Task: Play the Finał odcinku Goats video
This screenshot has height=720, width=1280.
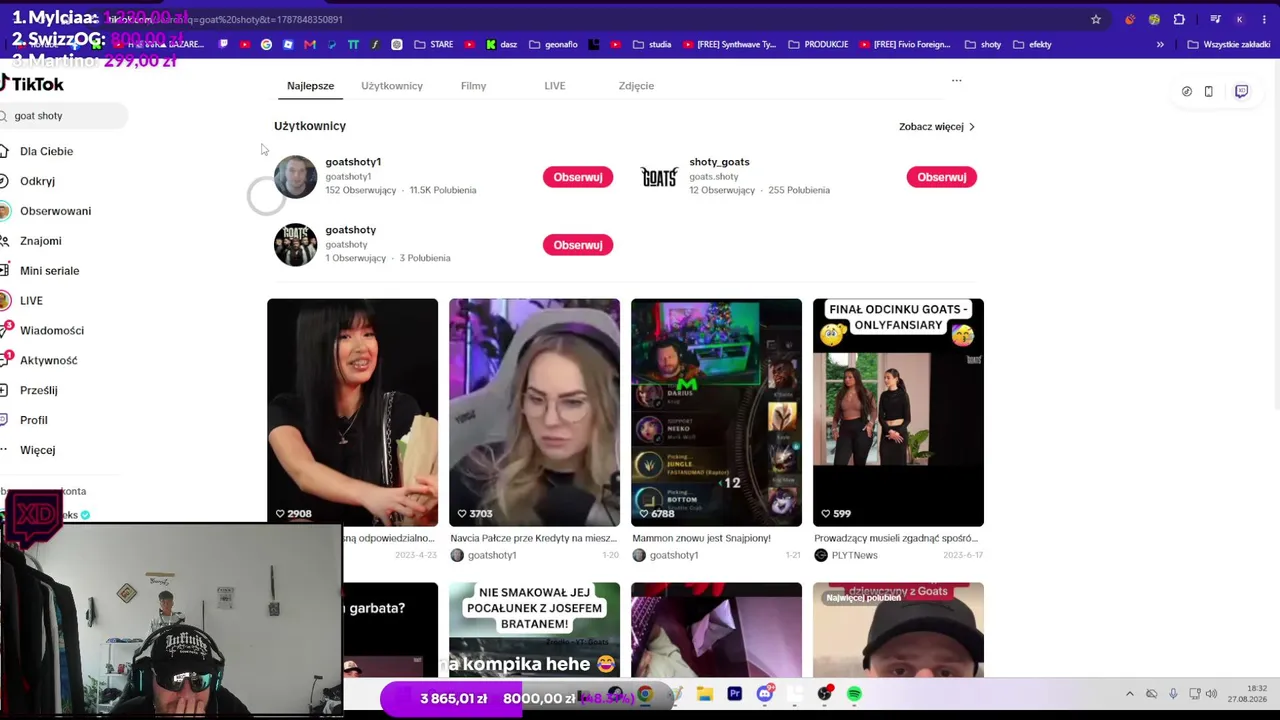Action: (898, 412)
